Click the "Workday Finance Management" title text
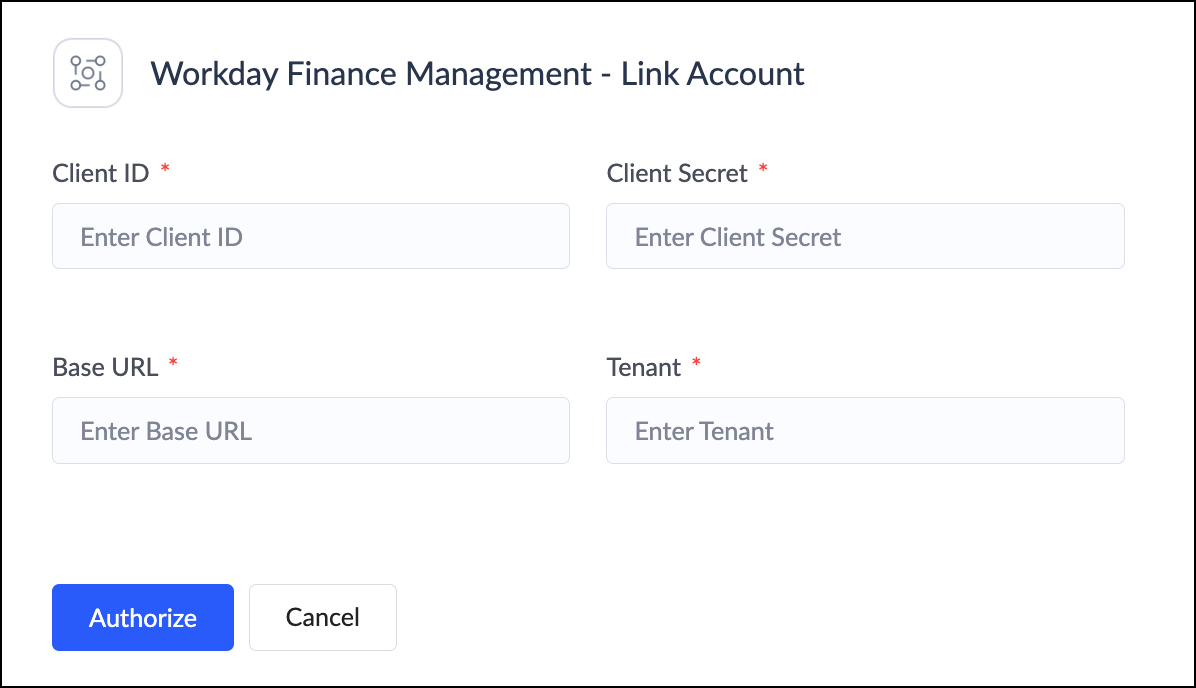This screenshot has height=688, width=1196. [371, 74]
